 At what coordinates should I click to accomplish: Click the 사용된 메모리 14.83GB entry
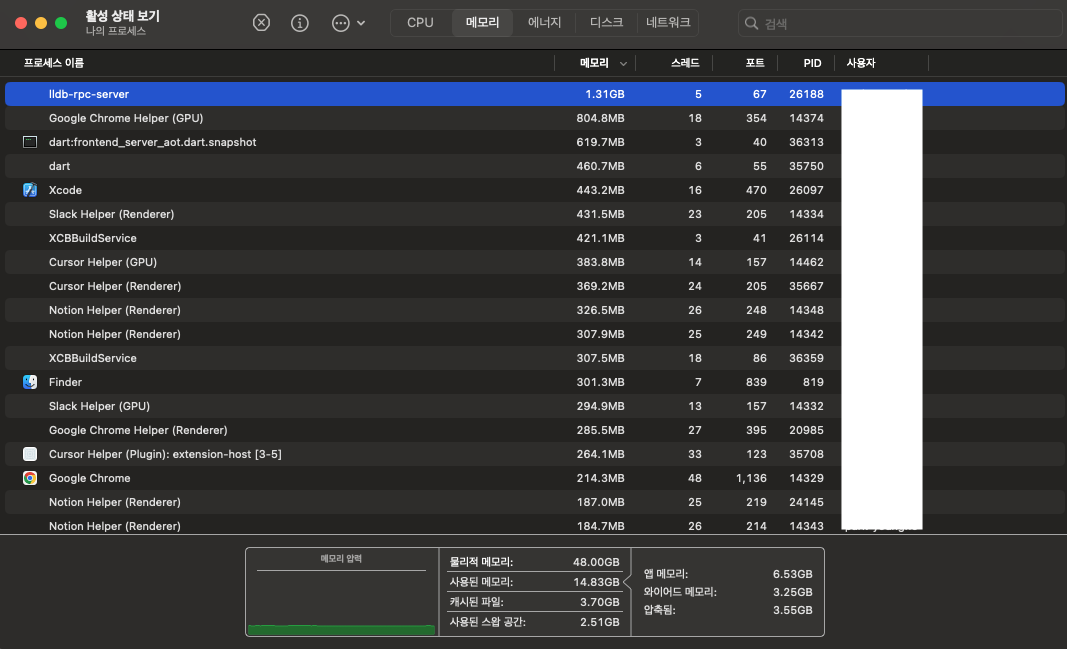534,582
